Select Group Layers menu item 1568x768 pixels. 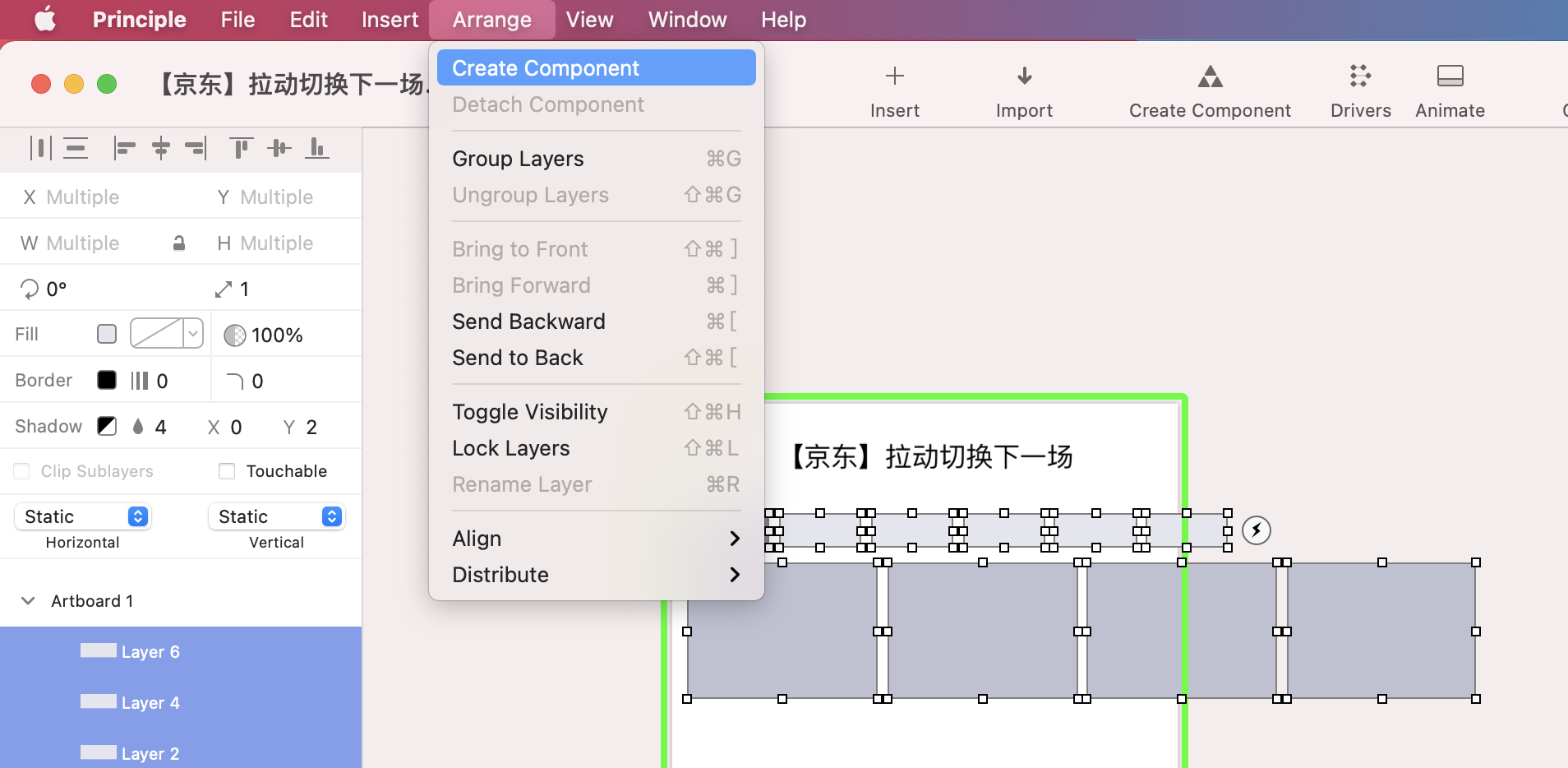pos(597,159)
